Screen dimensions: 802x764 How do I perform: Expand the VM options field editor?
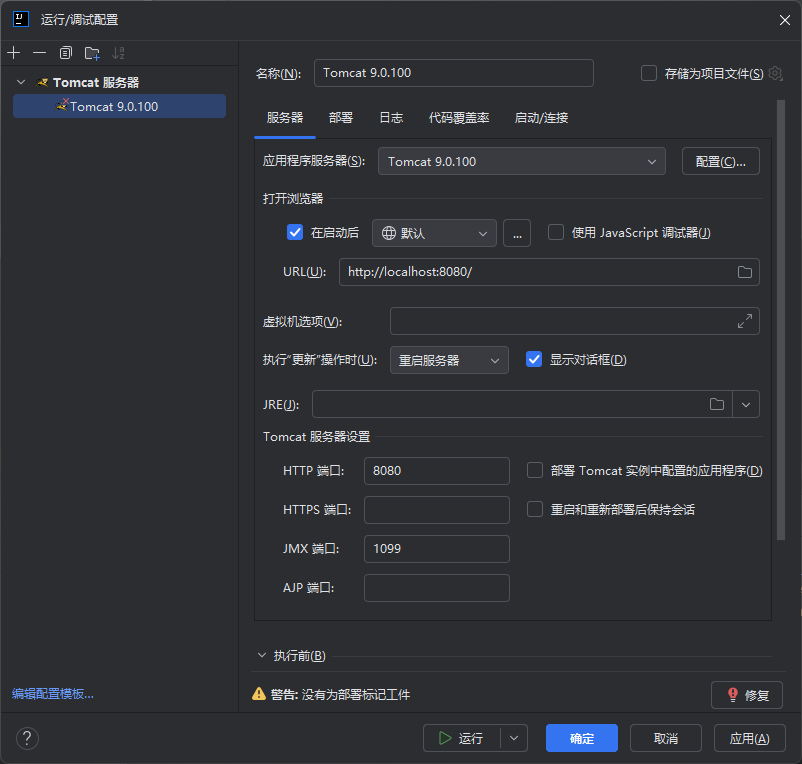tap(745, 321)
